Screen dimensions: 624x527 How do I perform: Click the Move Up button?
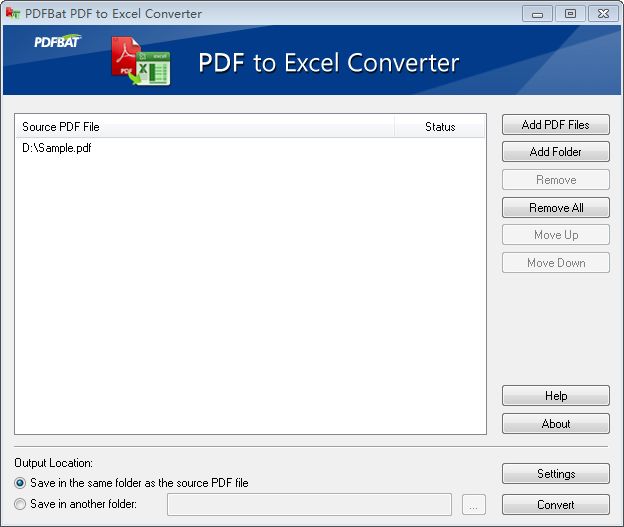tap(556, 234)
